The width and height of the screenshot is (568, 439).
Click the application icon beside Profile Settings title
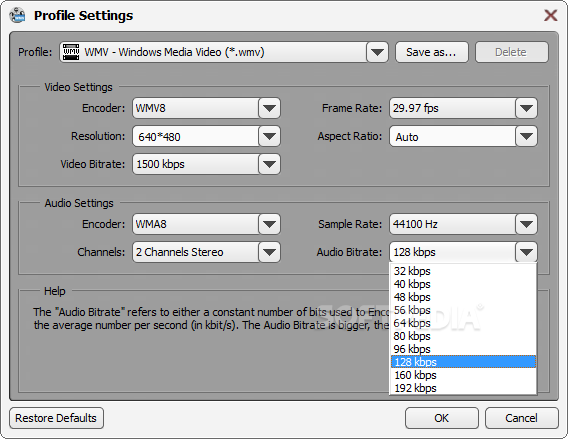(x=17, y=15)
